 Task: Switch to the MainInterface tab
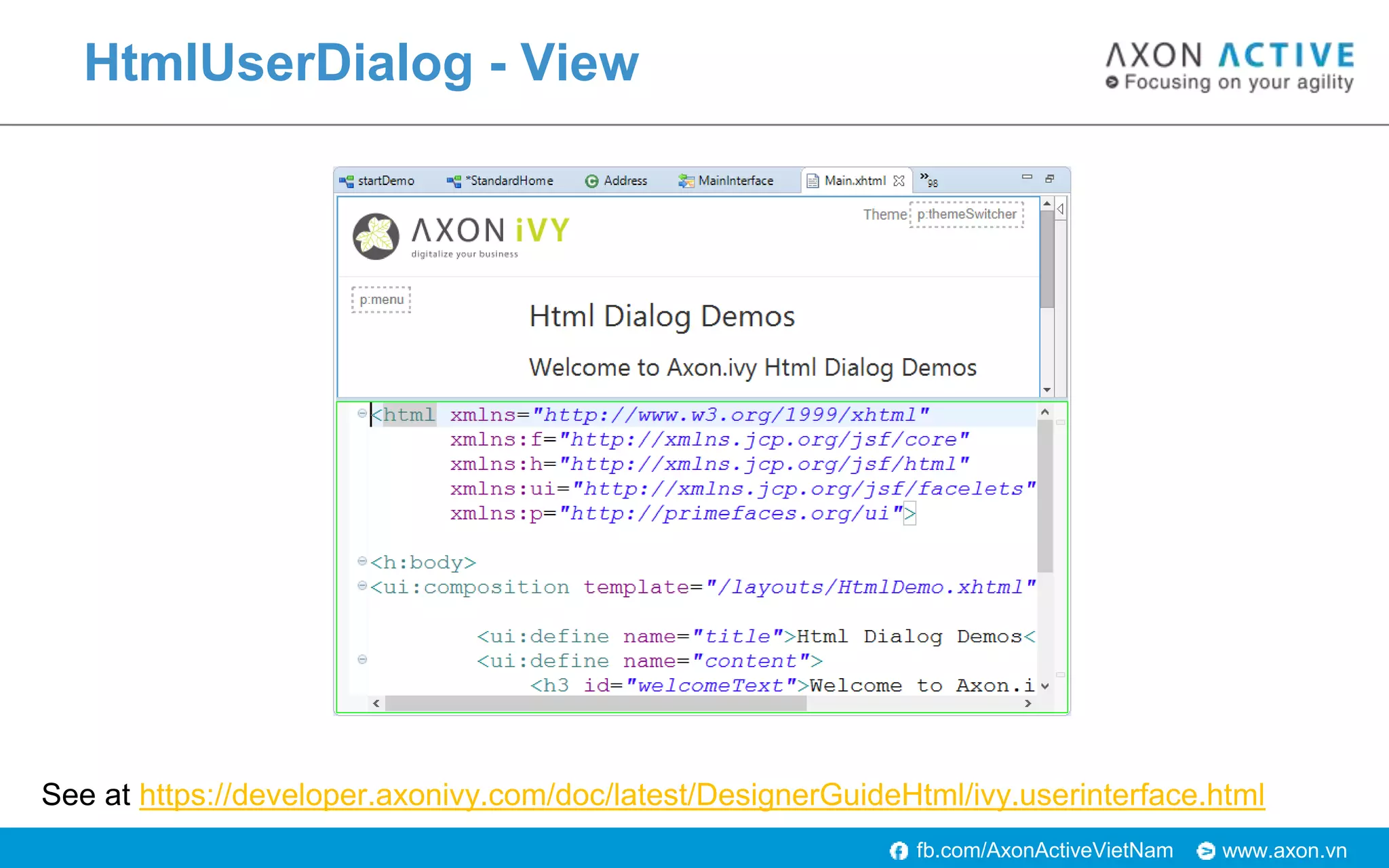(726, 181)
